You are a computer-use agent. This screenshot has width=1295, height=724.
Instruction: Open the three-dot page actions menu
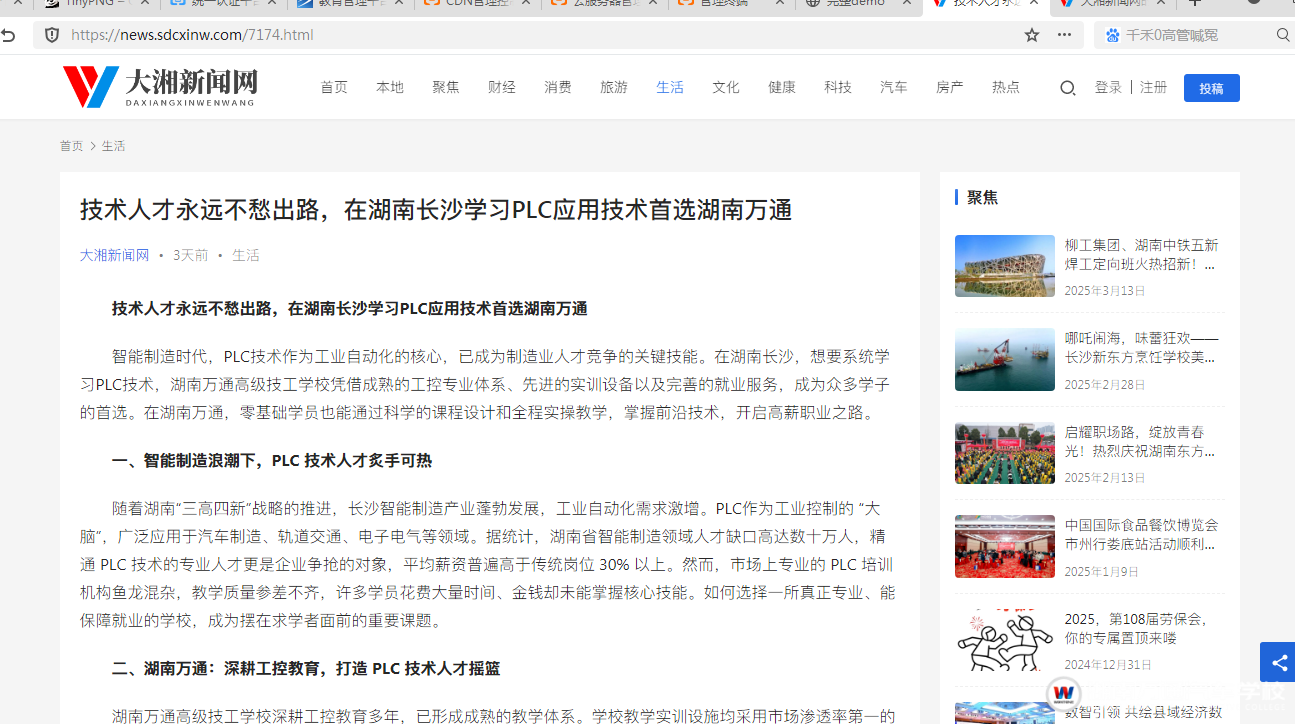(x=1064, y=35)
